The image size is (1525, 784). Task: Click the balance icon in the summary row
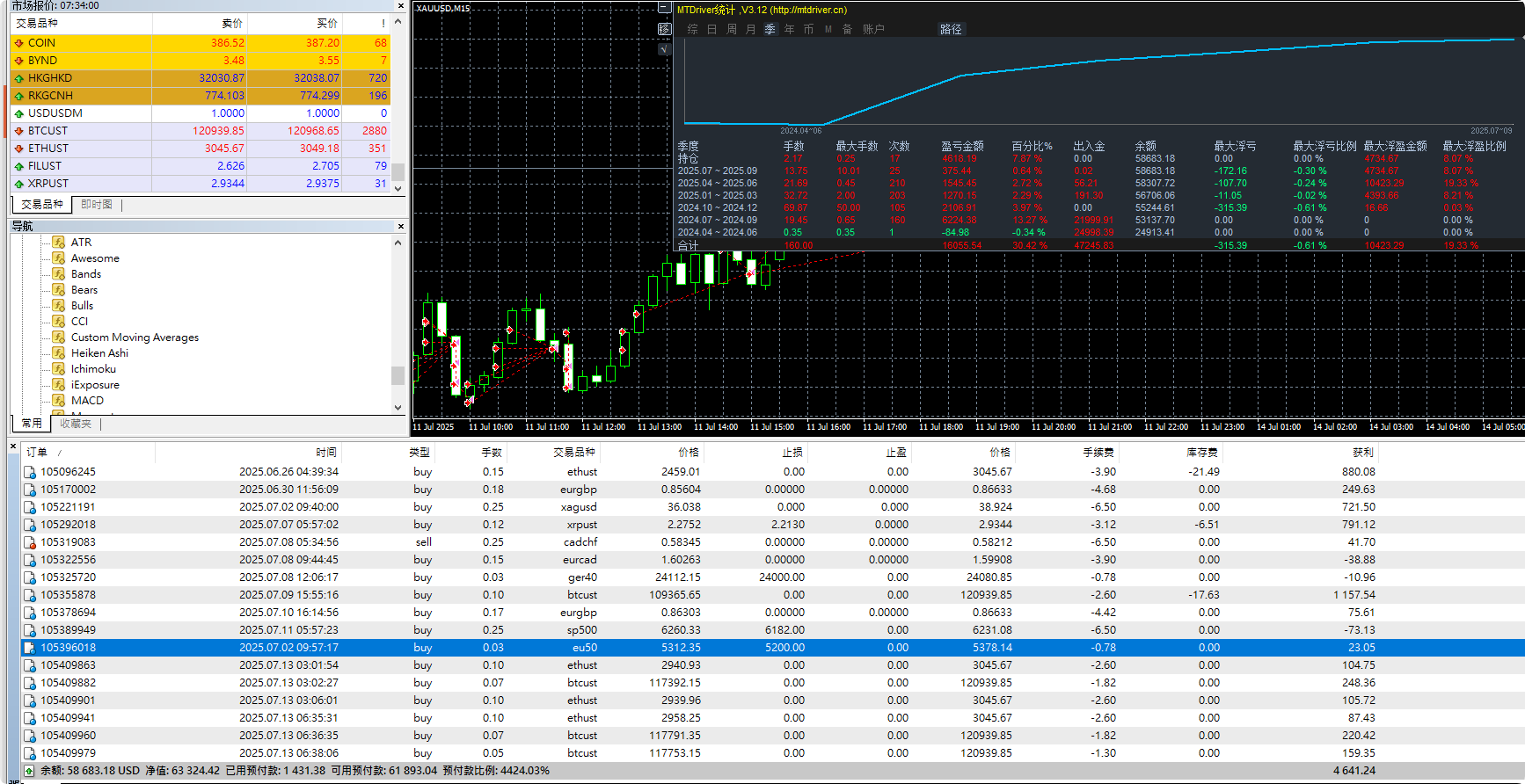(x=29, y=771)
